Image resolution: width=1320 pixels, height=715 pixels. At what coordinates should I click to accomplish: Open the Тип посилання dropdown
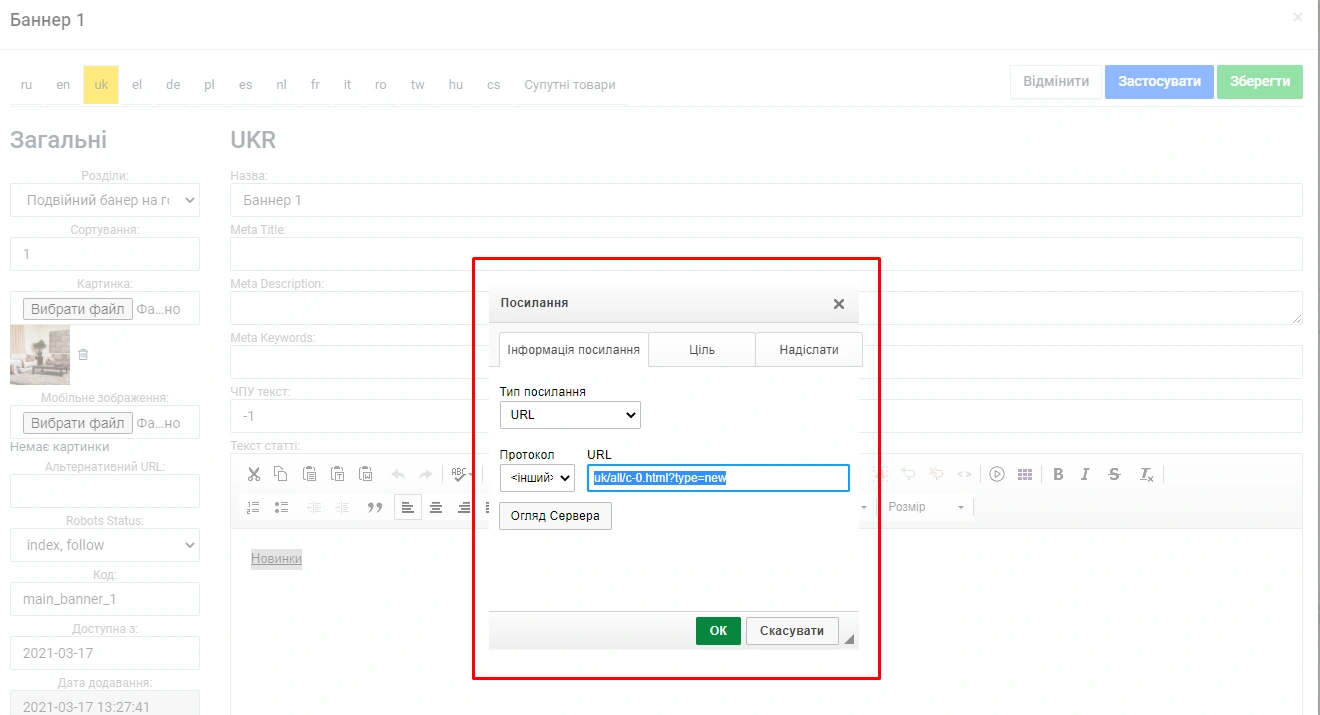pos(570,414)
